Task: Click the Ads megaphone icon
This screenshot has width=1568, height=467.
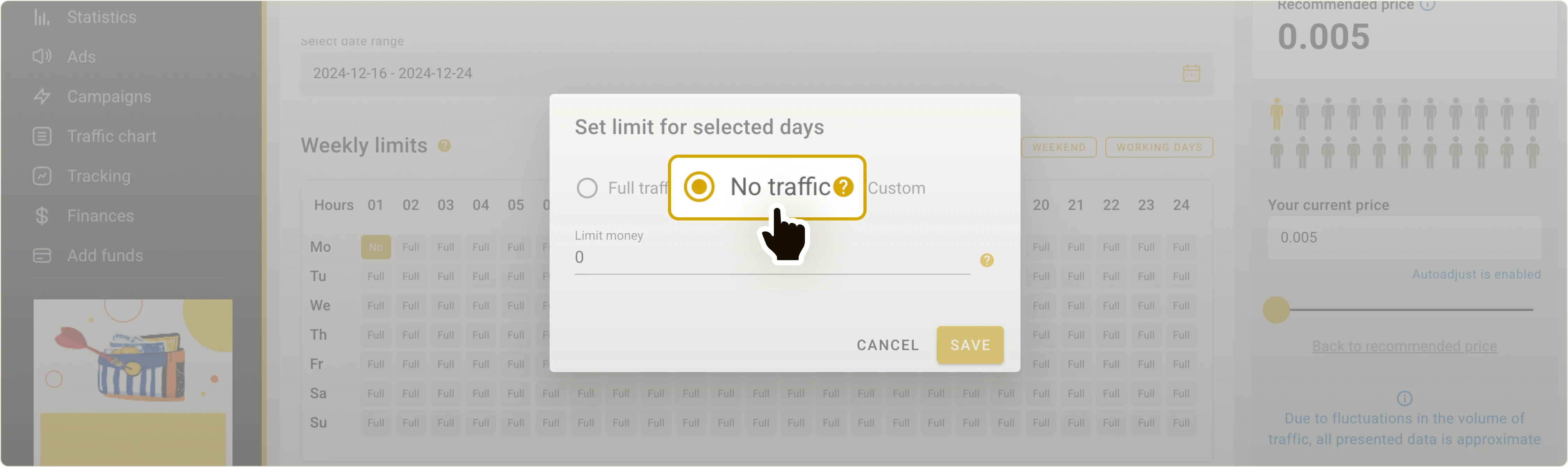Action: click(x=41, y=56)
